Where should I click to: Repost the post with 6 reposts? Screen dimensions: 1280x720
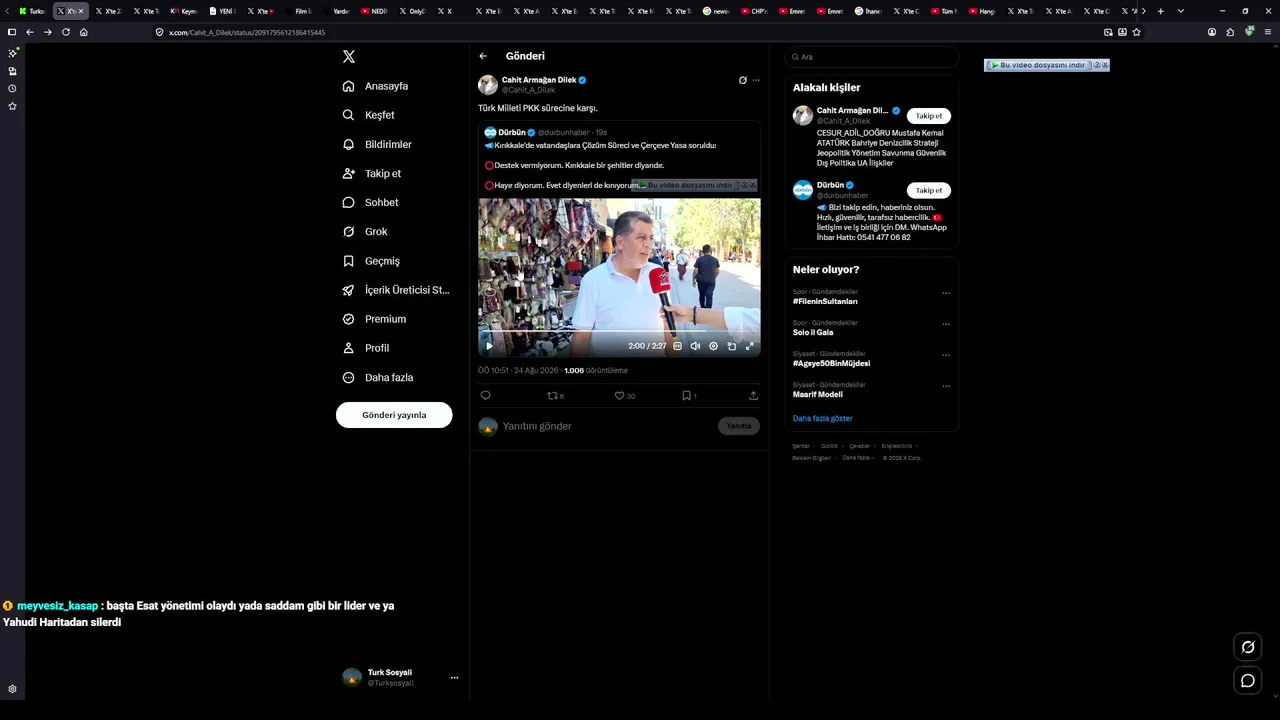click(555, 396)
